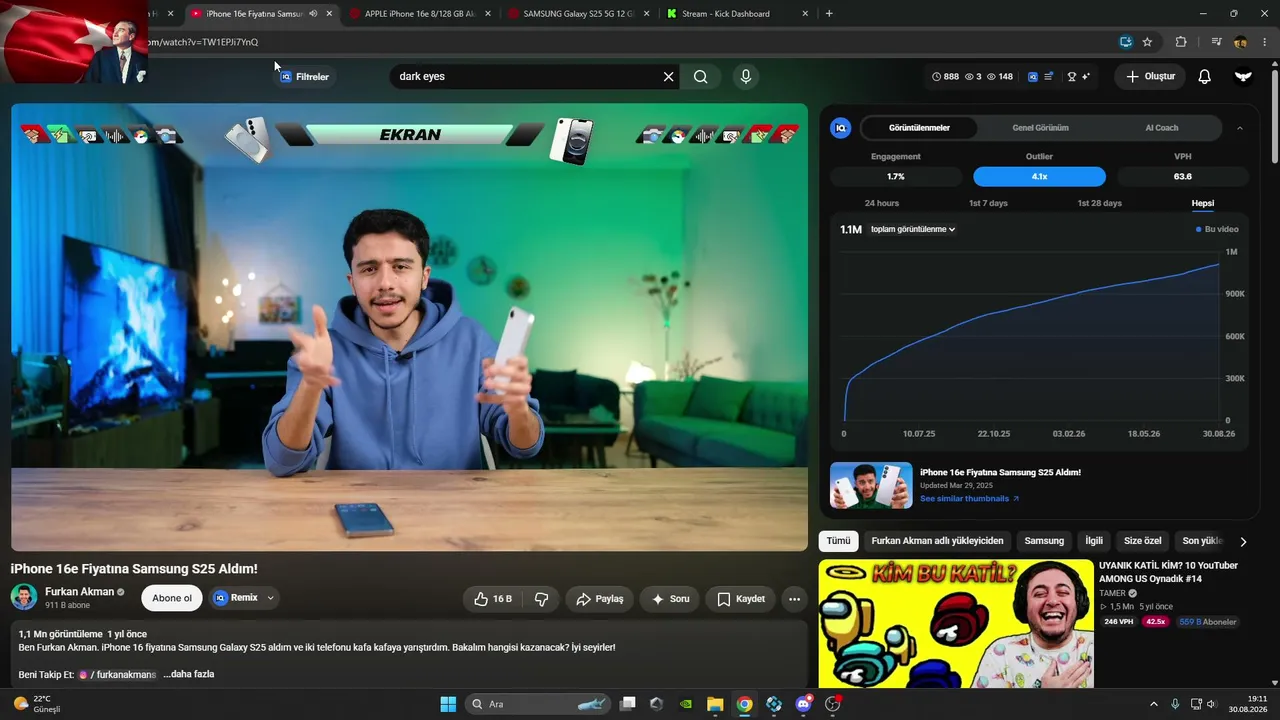1280x720 pixels.
Task: Click the vidIQ sparkle AI icon
Action: point(1086,77)
